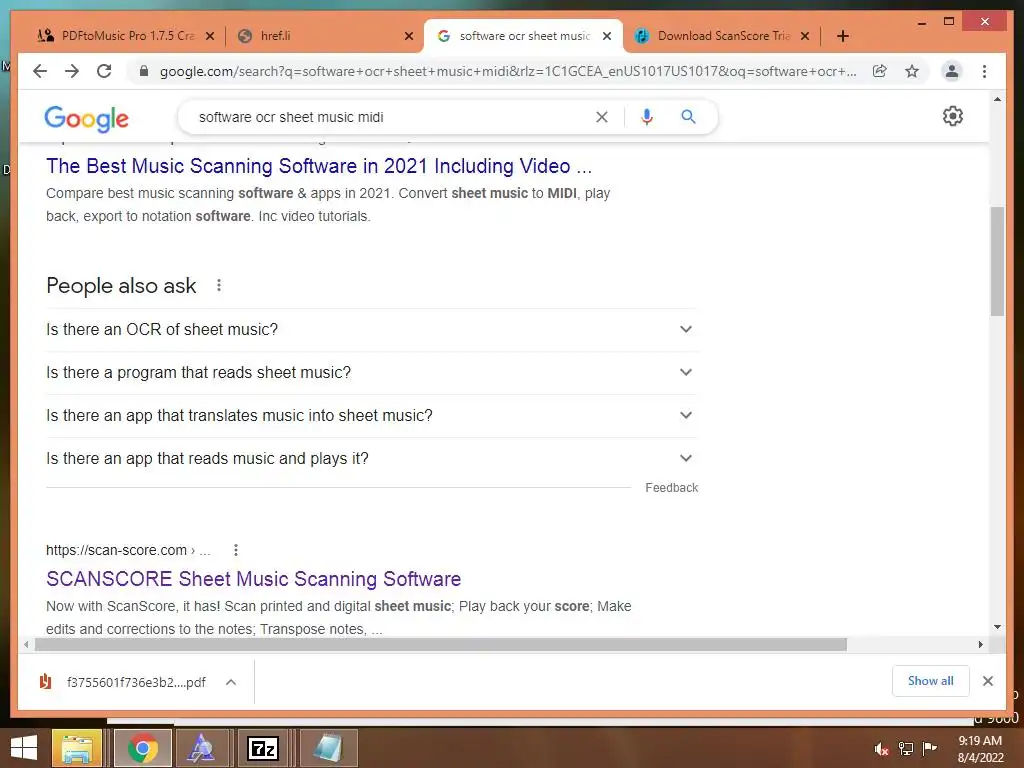Open the taskbar clock showing 9:19 AM

(980, 749)
